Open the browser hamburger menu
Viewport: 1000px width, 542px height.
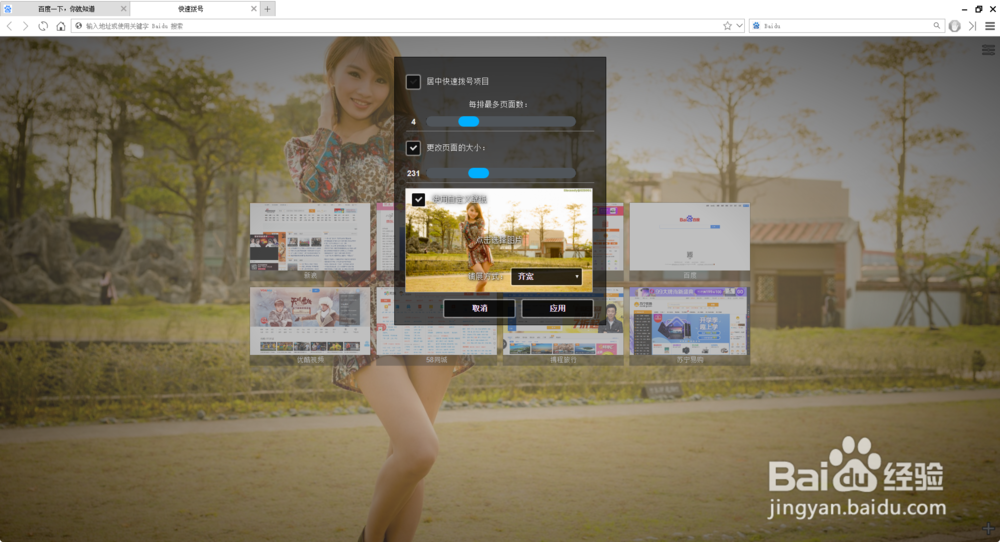point(990,26)
